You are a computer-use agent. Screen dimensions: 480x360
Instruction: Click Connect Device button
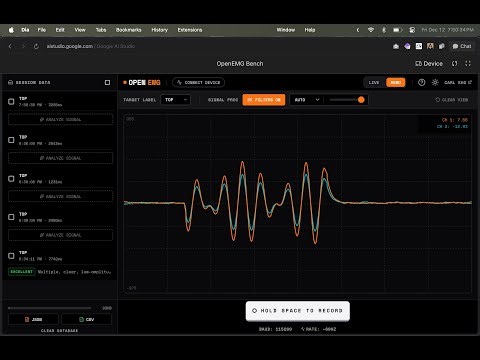[x=198, y=82]
